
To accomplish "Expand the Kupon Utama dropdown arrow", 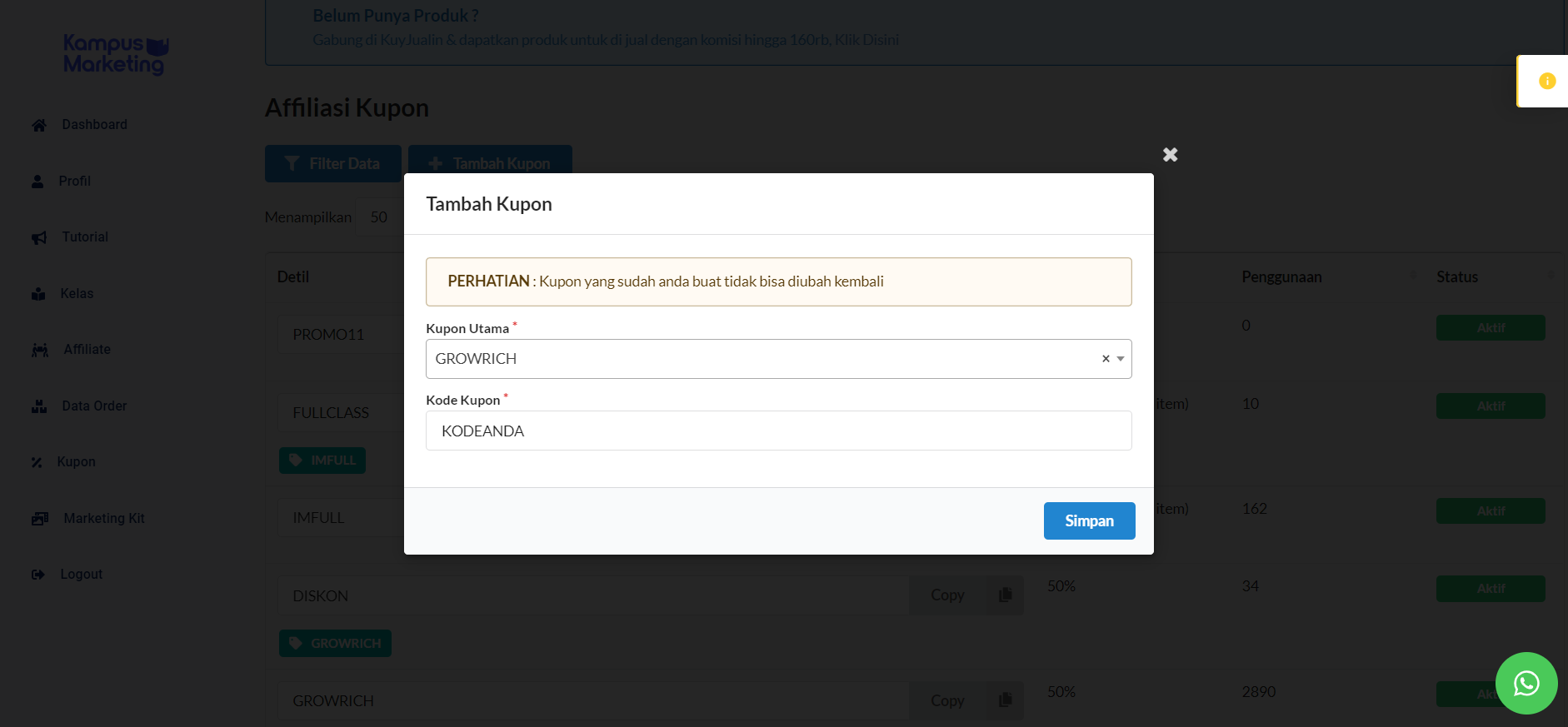I will [x=1121, y=359].
